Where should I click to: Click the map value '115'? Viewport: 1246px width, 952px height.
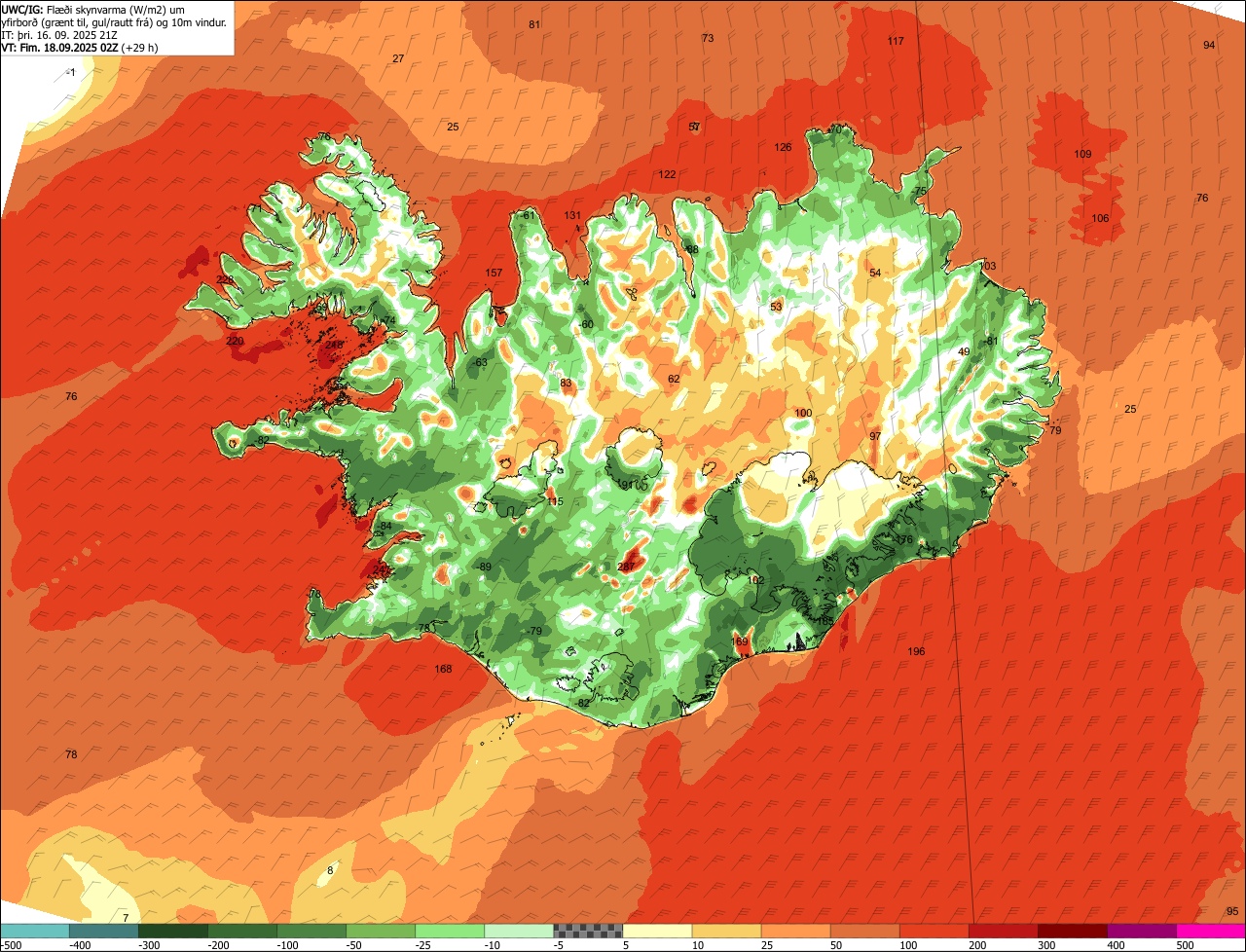tap(555, 501)
